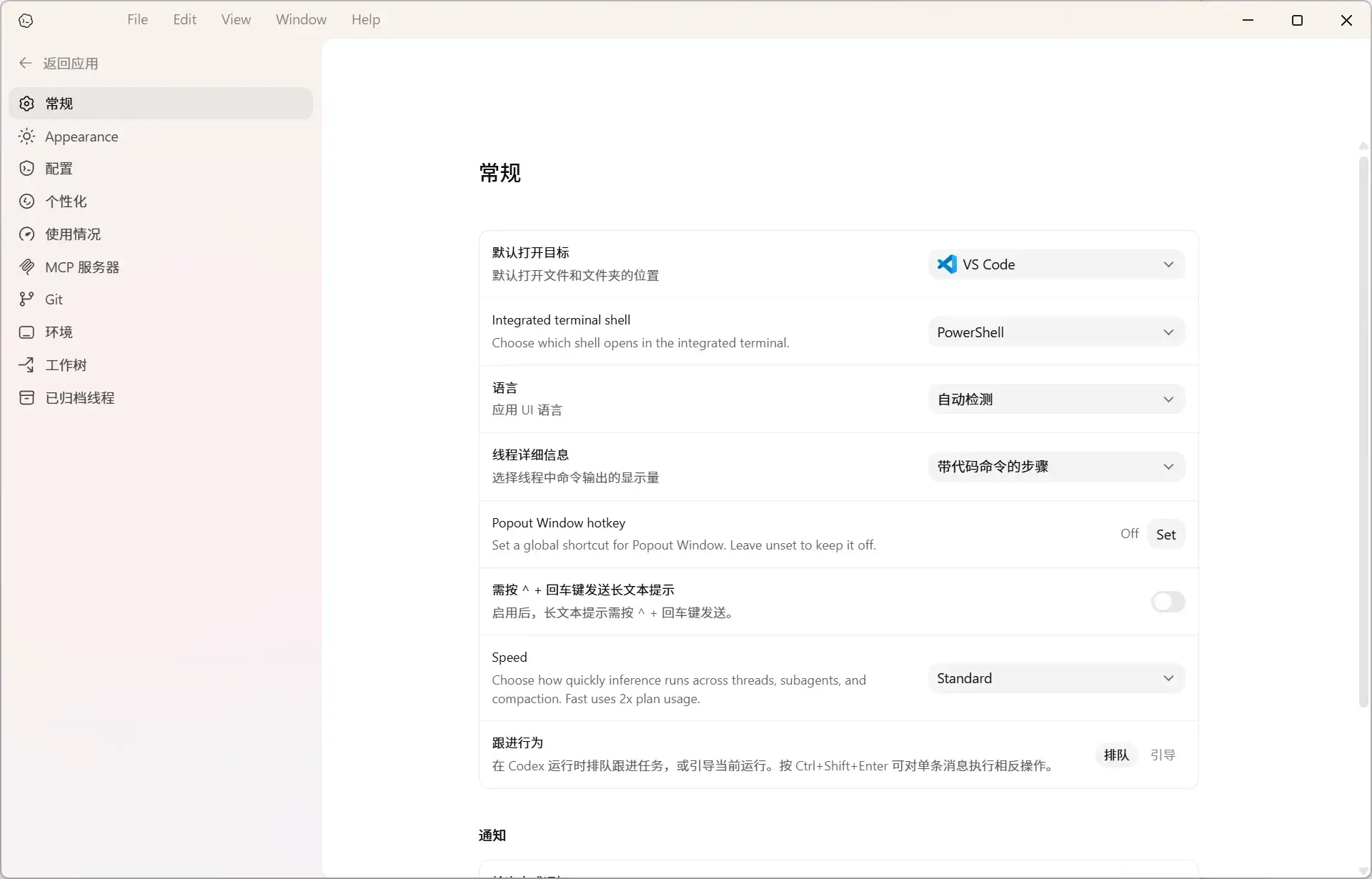Select 引导 follow-up behavior option
This screenshot has width=1372, height=879.
tap(1163, 755)
